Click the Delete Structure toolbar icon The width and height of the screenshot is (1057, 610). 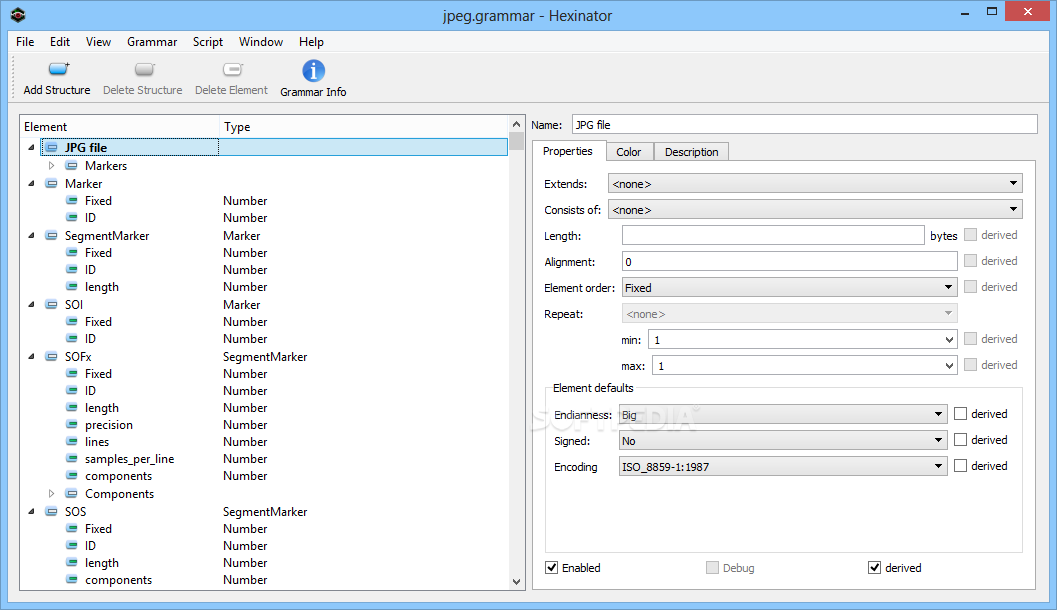click(144, 69)
